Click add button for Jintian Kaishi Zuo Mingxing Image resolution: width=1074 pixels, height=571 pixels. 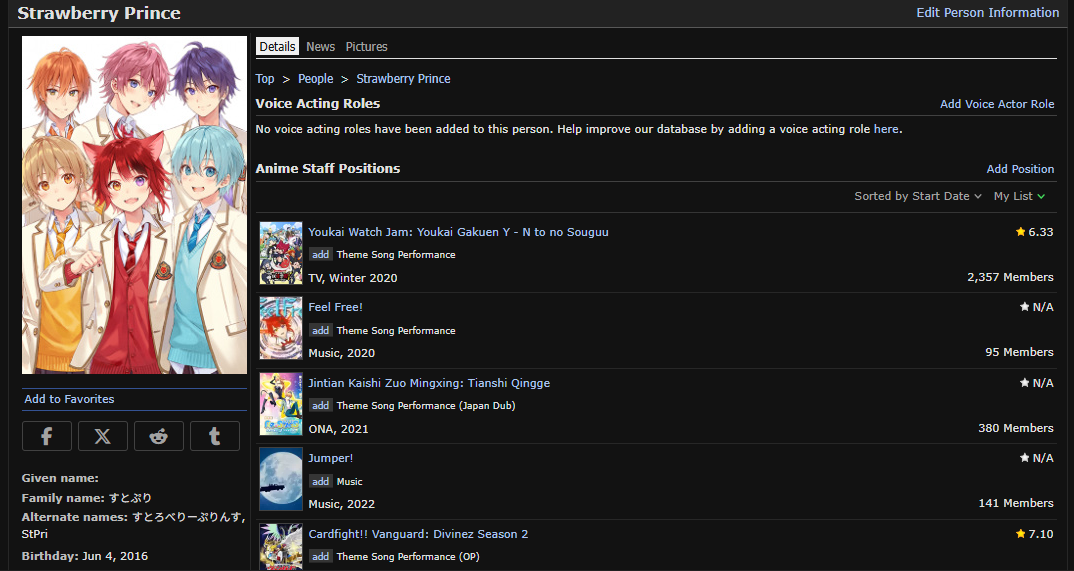point(321,406)
